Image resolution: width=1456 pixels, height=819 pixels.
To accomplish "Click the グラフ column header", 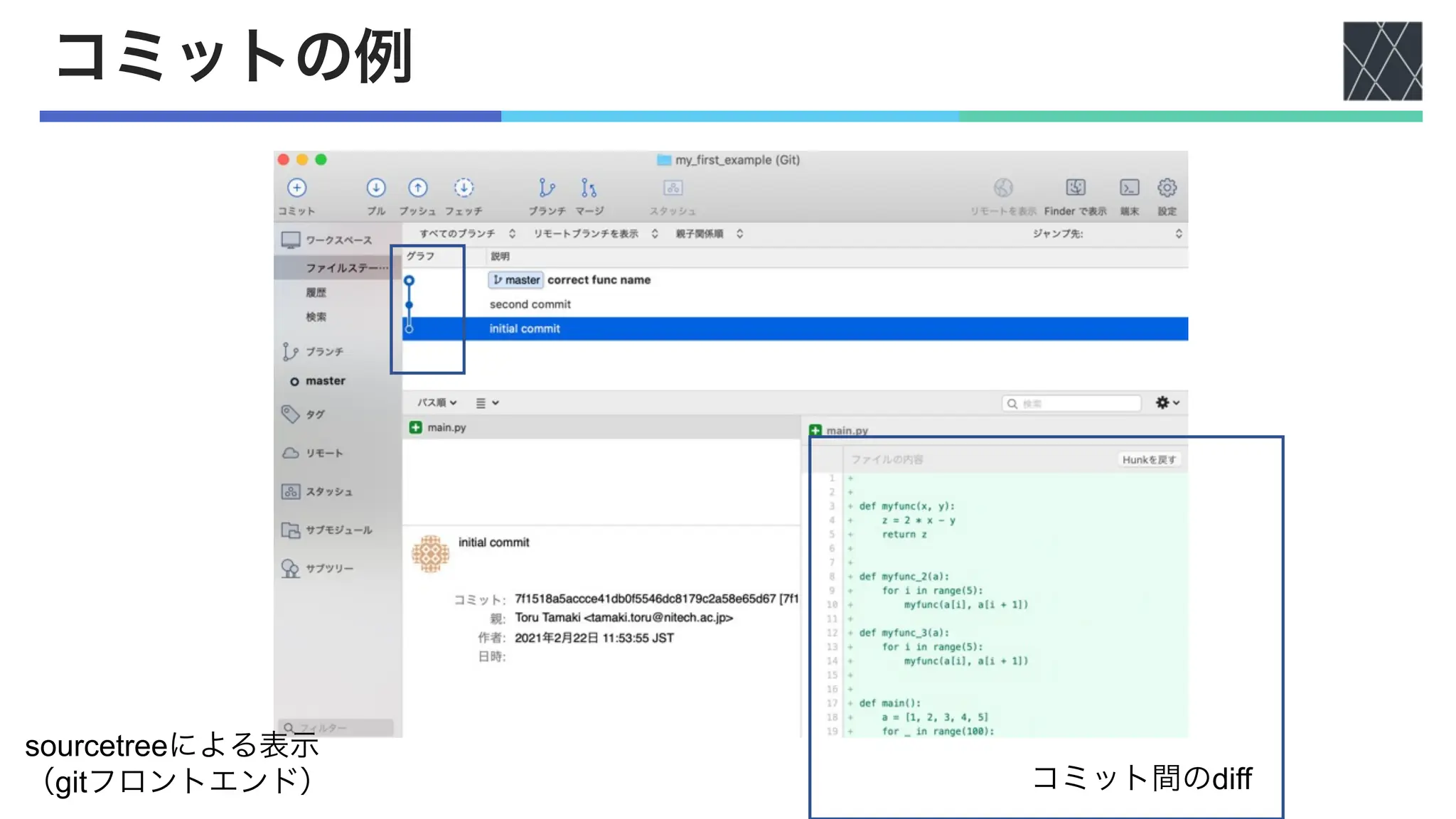I will pos(421,256).
